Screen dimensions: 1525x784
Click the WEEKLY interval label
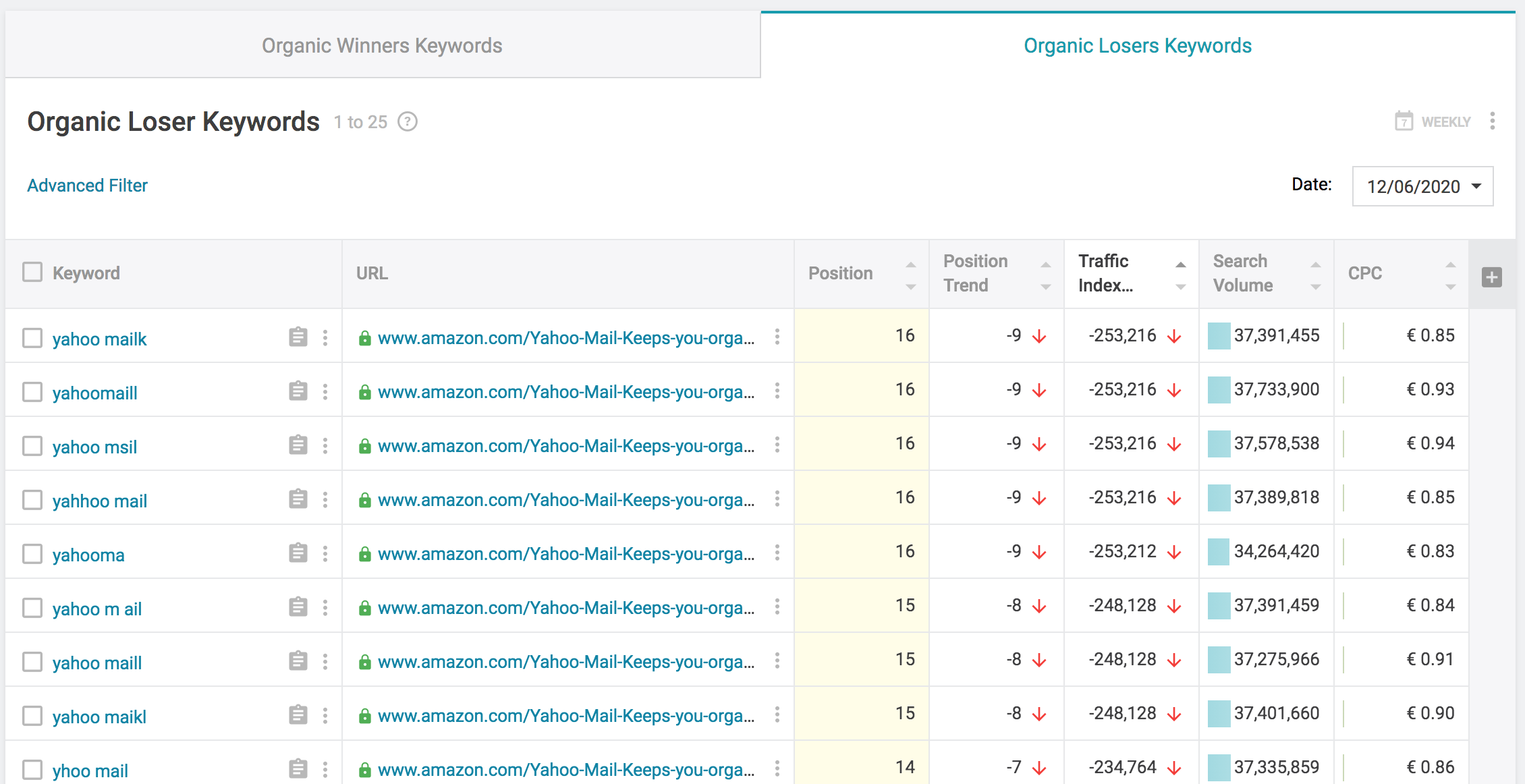click(x=1445, y=122)
